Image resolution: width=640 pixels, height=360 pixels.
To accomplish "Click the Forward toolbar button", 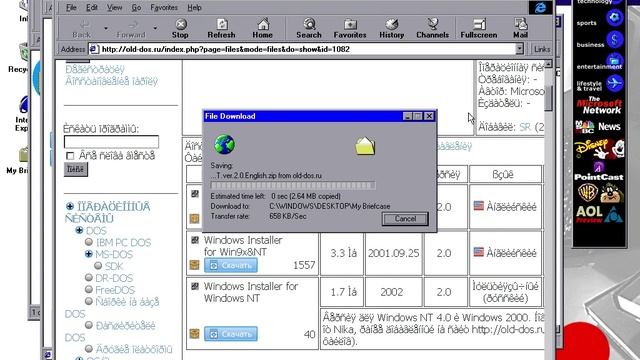I will tap(131, 29).
